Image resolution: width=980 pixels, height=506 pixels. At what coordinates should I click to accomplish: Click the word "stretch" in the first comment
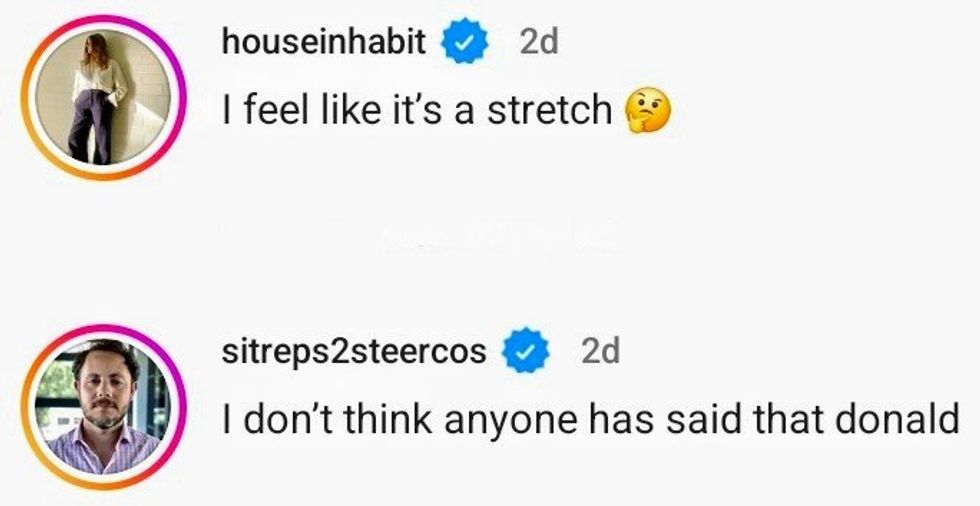pyautogui.click(x=549, y=110)
